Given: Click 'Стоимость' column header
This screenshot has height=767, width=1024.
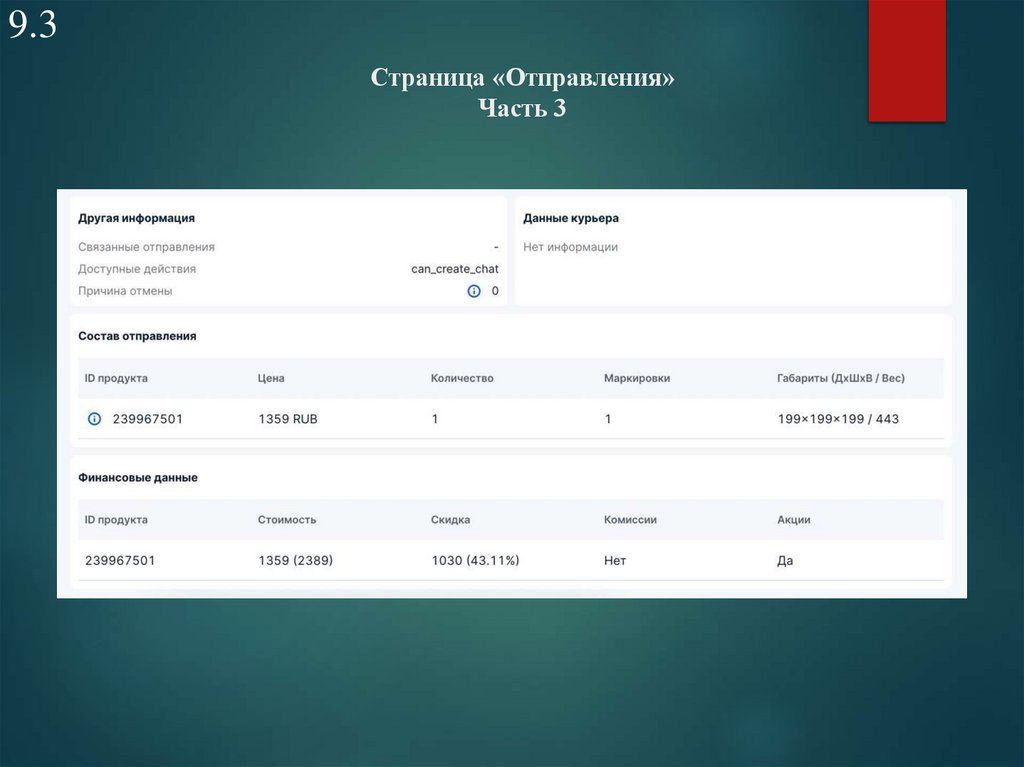Looking at the screenshot, I should click(x=287, y=520).
